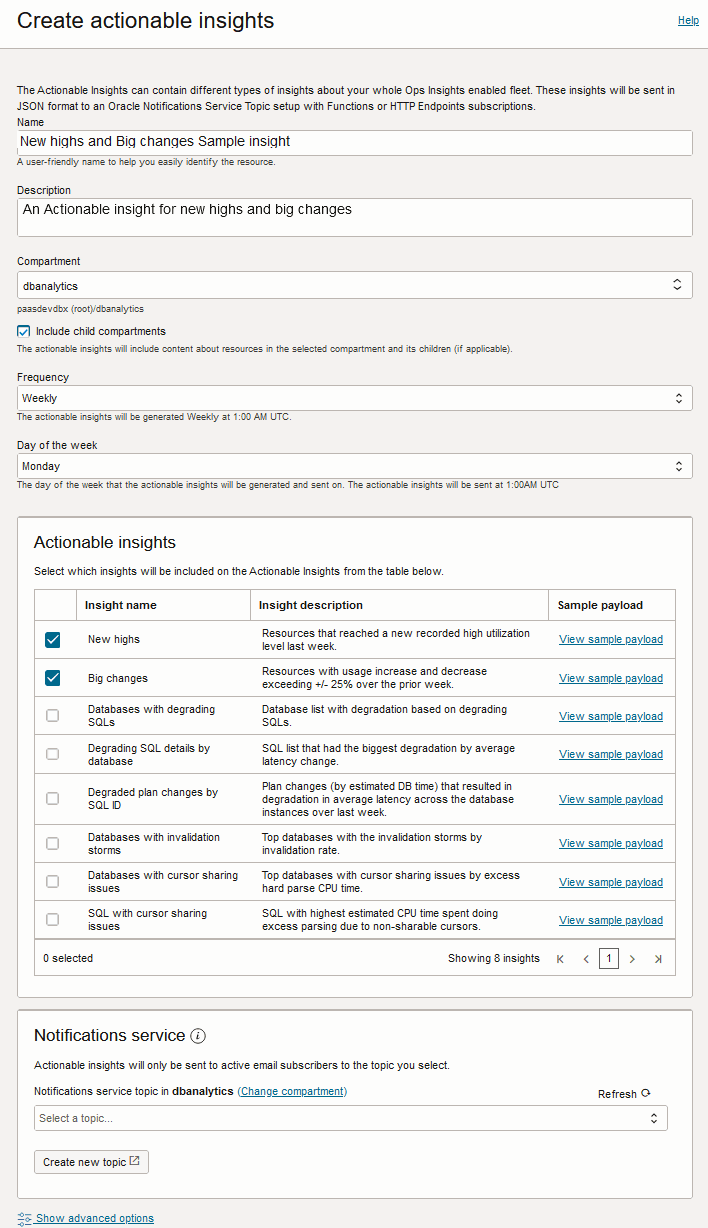Check the Databases with degrading SQLs insight
This screenshot has height=1228, width=708.
click(x=52, y=715)
